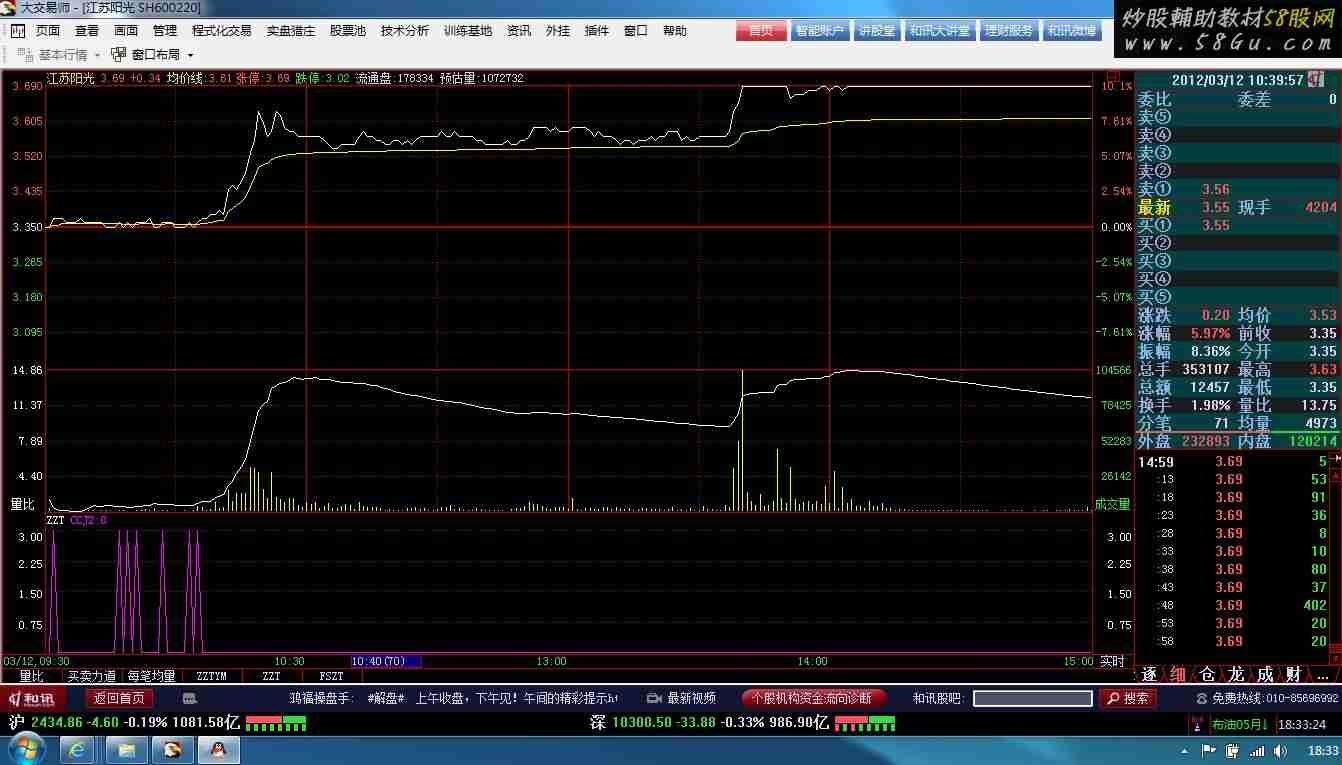Click the network signal icon in system tray

point(1259,750)
